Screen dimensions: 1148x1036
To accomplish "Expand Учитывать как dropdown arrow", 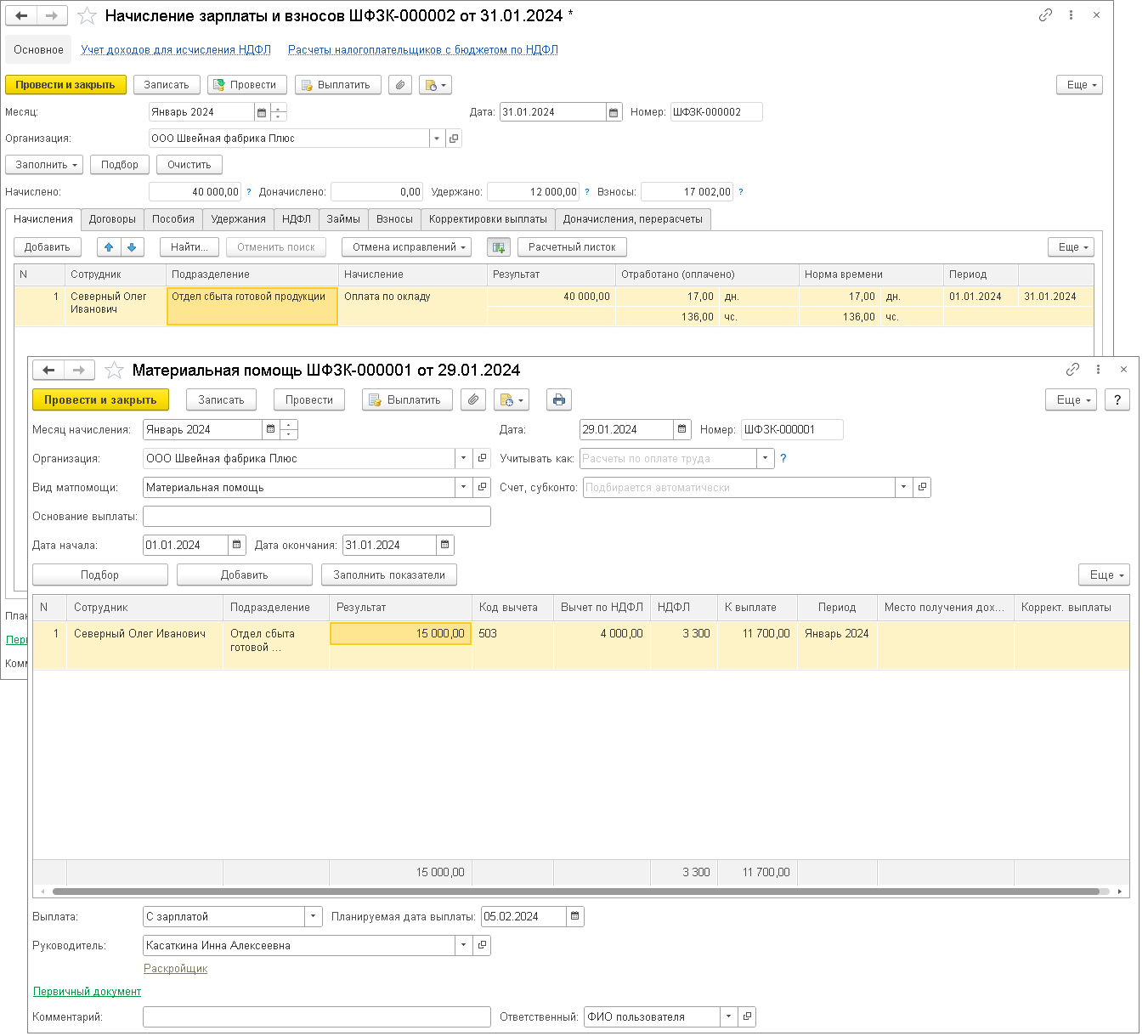I will coord(766,458).
